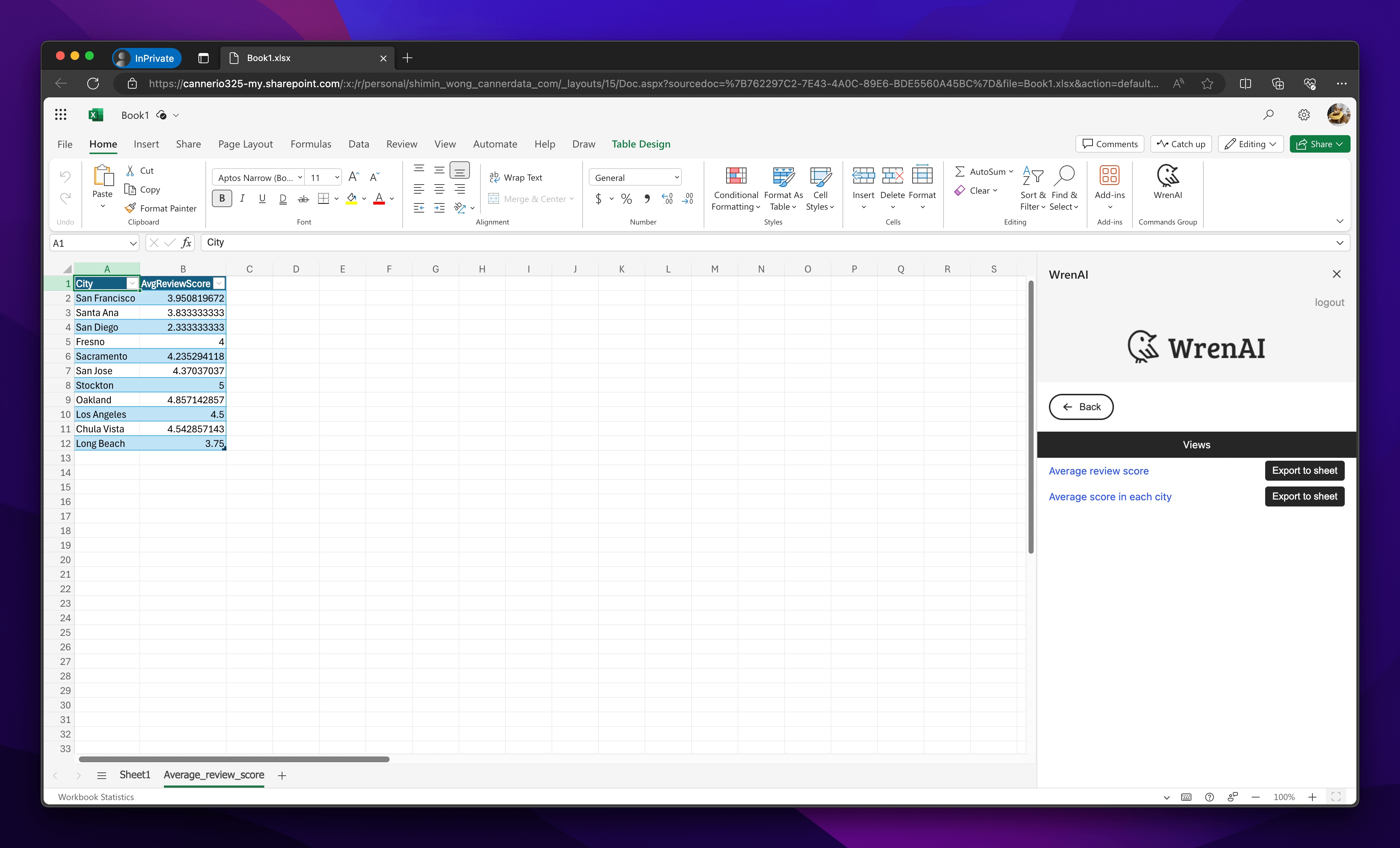1400x848 pixels.
Task: Toggle middle vertical alignment
Action: (439, 170)
